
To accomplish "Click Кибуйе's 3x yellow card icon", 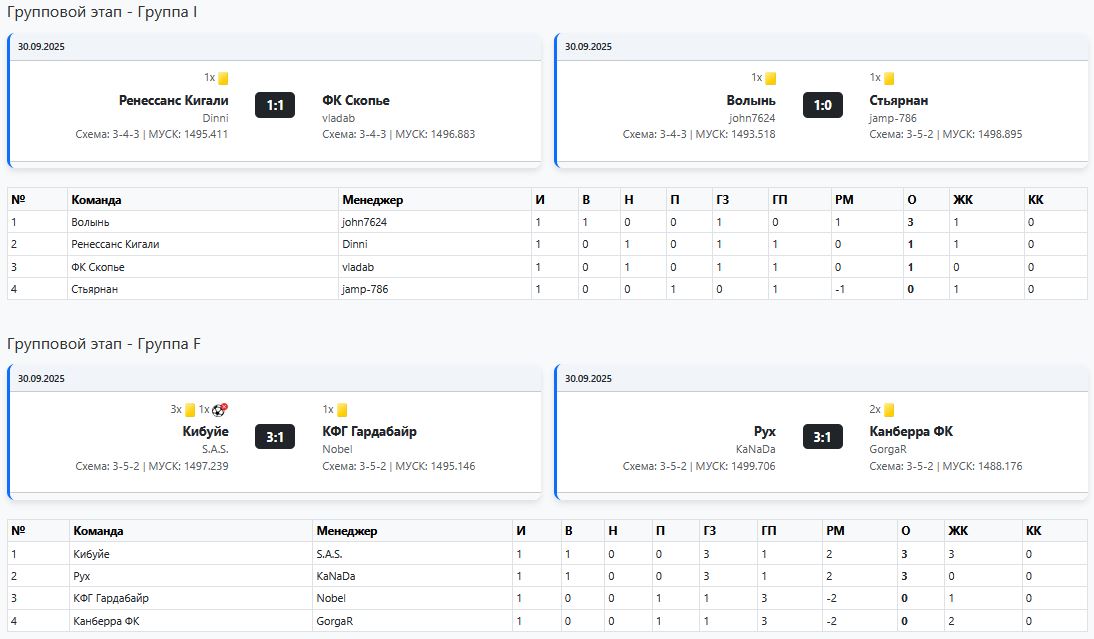I will pyautogui.click(x=189, y=409).
